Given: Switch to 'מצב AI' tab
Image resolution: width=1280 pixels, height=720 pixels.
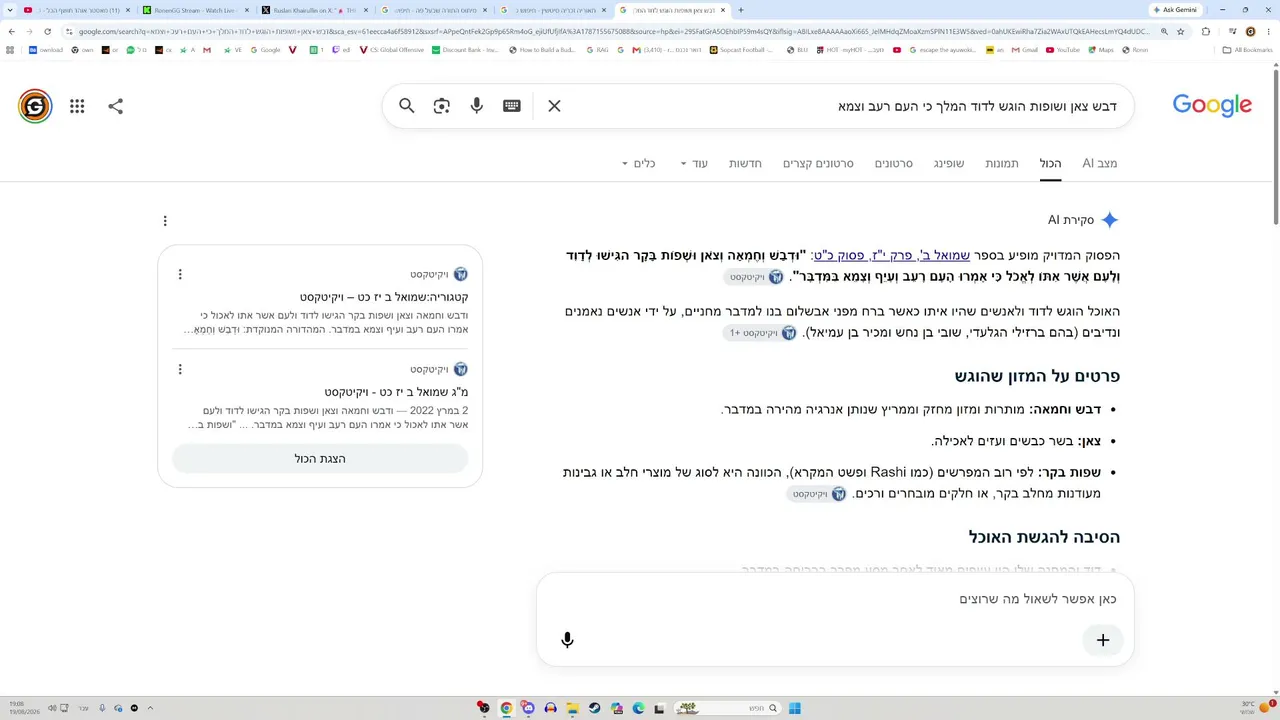Looking at the screenshot, I should 1099,163.
